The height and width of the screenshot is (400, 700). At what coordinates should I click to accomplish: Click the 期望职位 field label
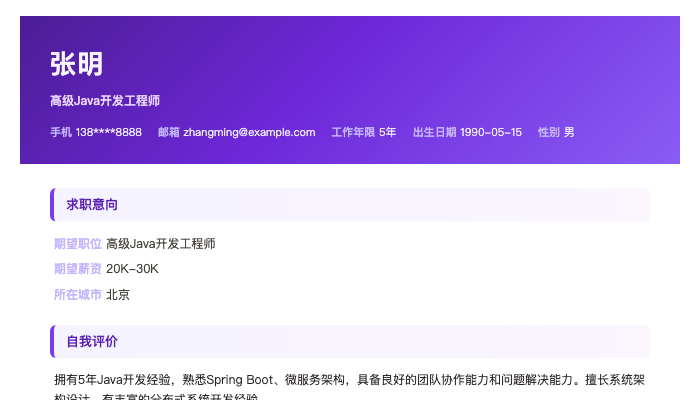coord(78,243)
